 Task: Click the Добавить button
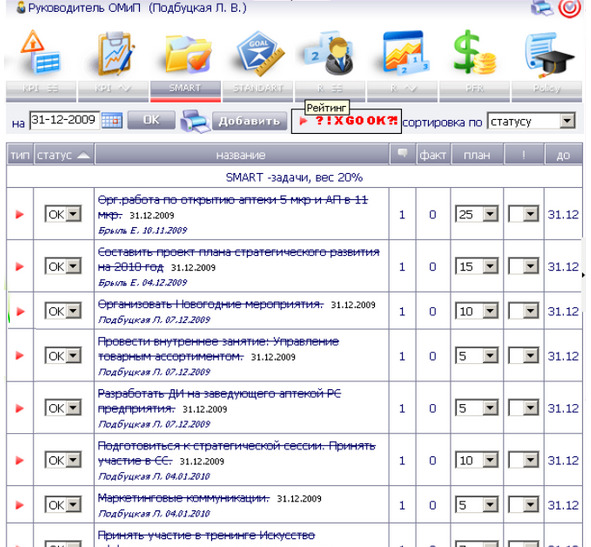click(249, 121)
